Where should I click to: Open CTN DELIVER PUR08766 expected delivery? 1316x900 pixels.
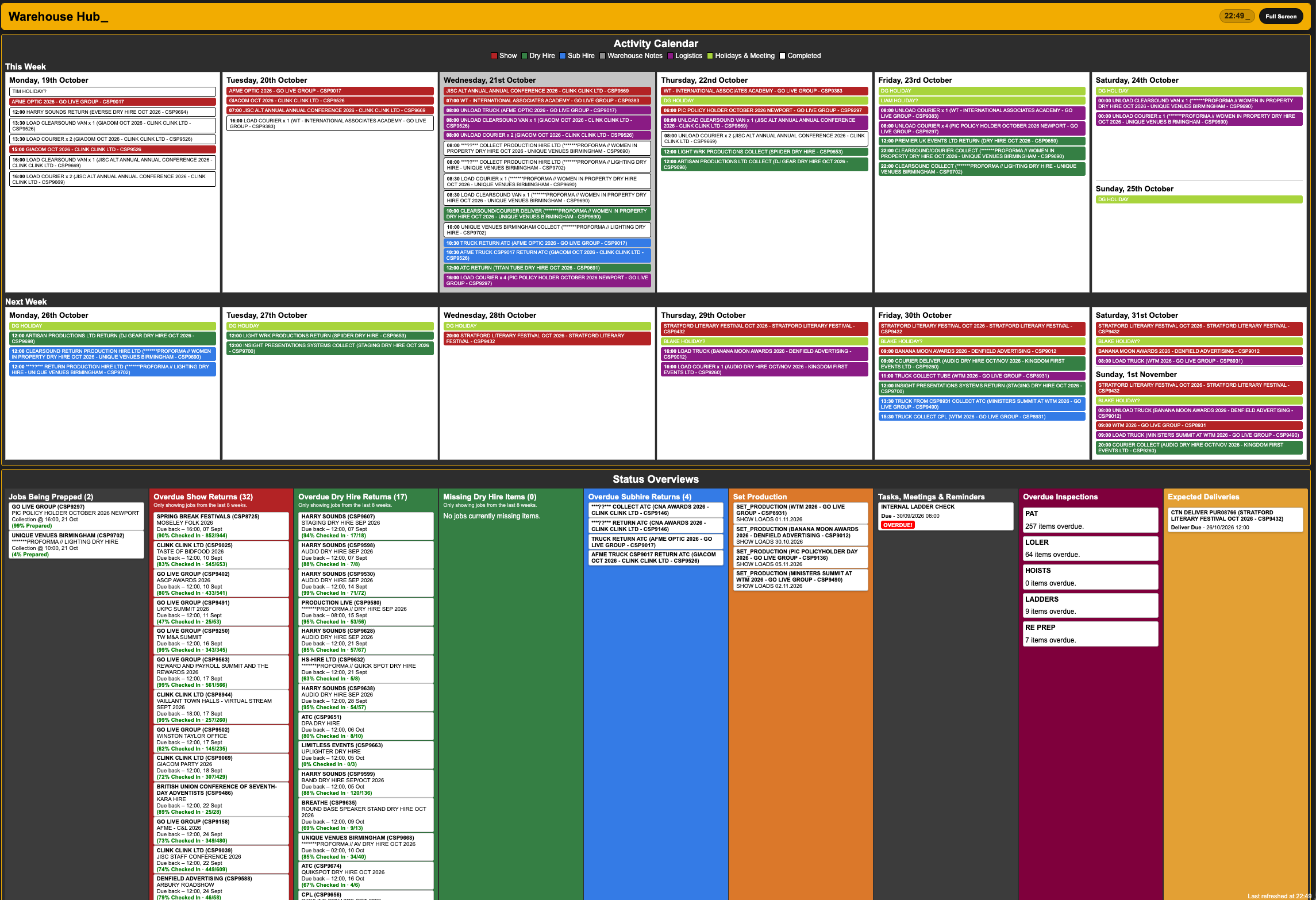pyautogui.click(x=1235, y=520)
